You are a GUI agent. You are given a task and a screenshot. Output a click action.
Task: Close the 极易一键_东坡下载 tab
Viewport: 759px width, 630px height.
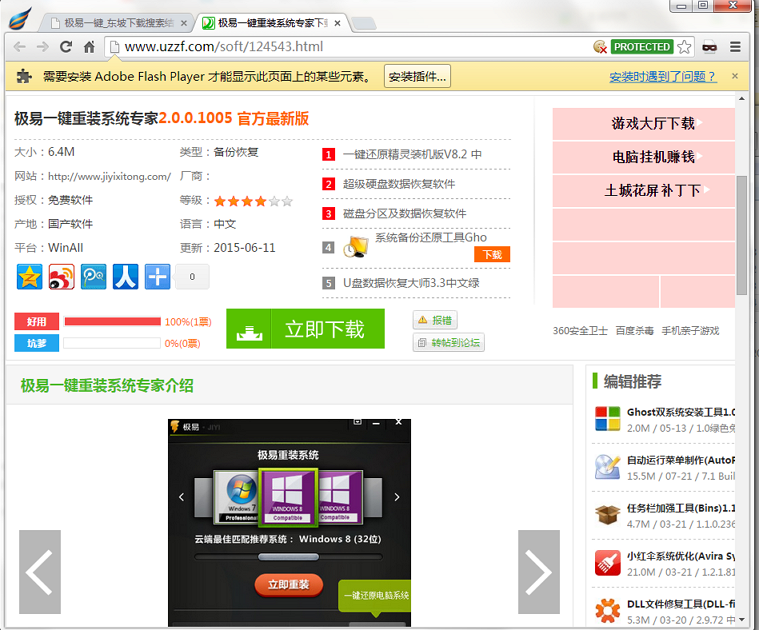[x=184, y=23]
